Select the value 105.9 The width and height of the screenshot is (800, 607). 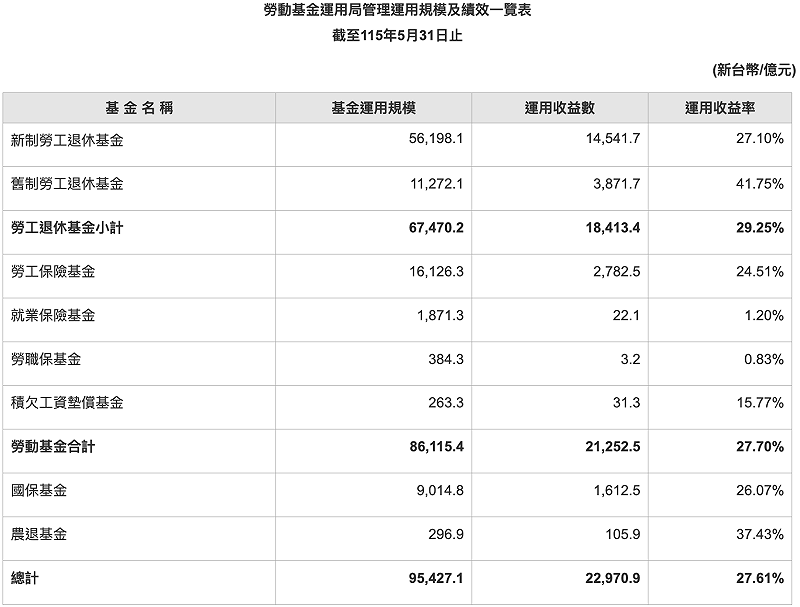point(622,535)
